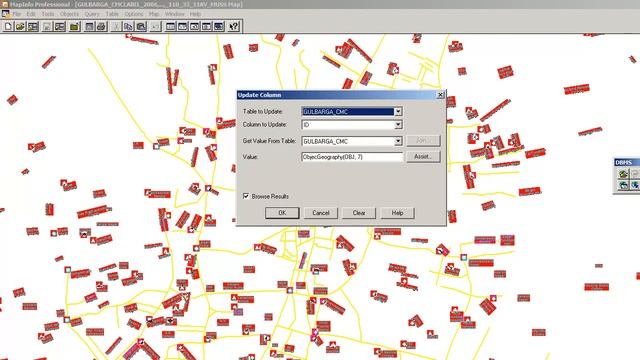640x360 pixels.
Task: Click the 'Table to Update:' label
Action: 262,111
